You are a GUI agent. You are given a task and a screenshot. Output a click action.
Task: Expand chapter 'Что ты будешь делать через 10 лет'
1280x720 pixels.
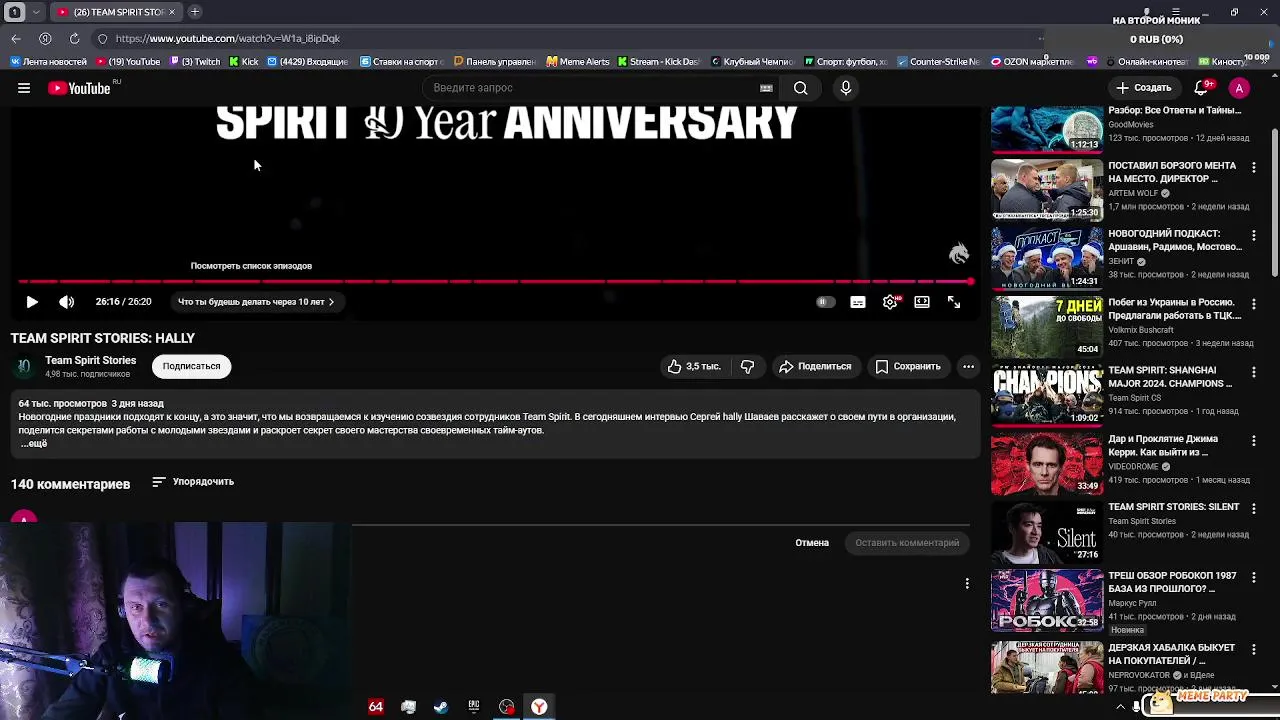pos(256,302)
